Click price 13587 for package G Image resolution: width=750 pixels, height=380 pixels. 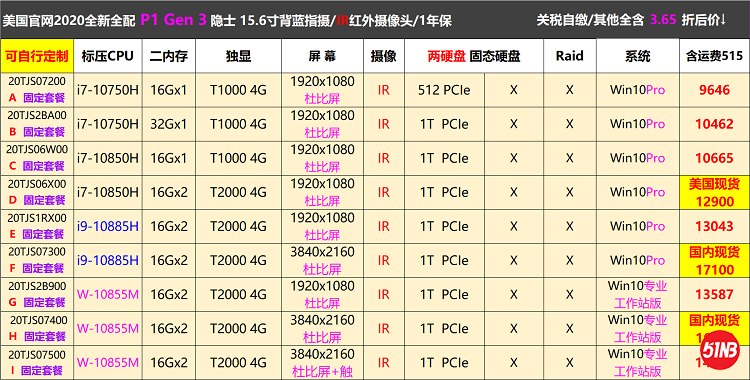pyautogui.click(x=715, y=294)
